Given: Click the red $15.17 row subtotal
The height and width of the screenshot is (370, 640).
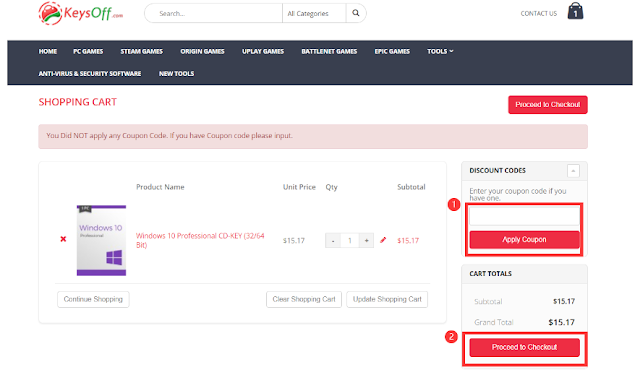Looking at the screenshot, I should click(x=408, y=241).
